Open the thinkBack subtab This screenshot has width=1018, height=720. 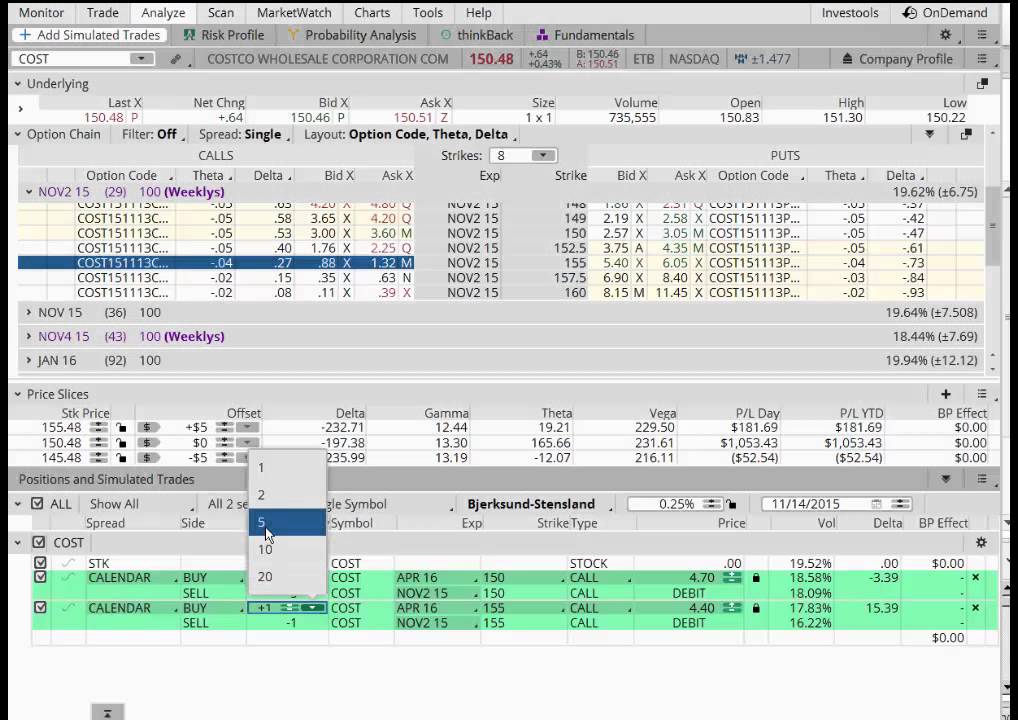[x=477, y=35]
